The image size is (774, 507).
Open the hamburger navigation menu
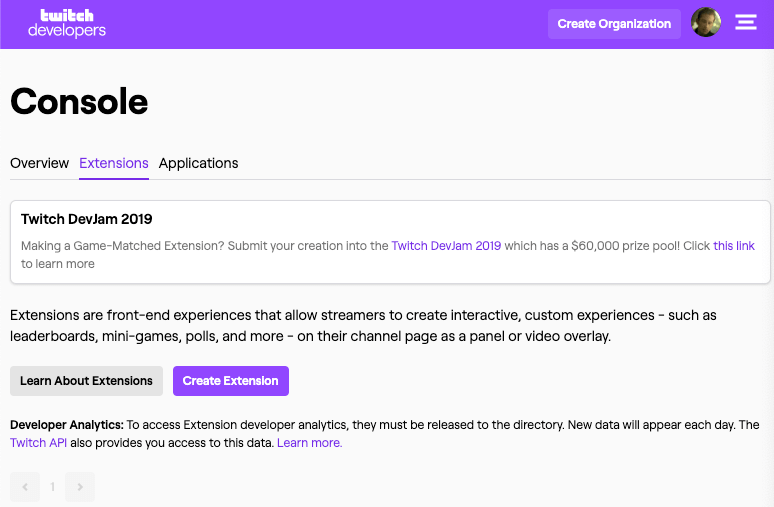(746, 22)
